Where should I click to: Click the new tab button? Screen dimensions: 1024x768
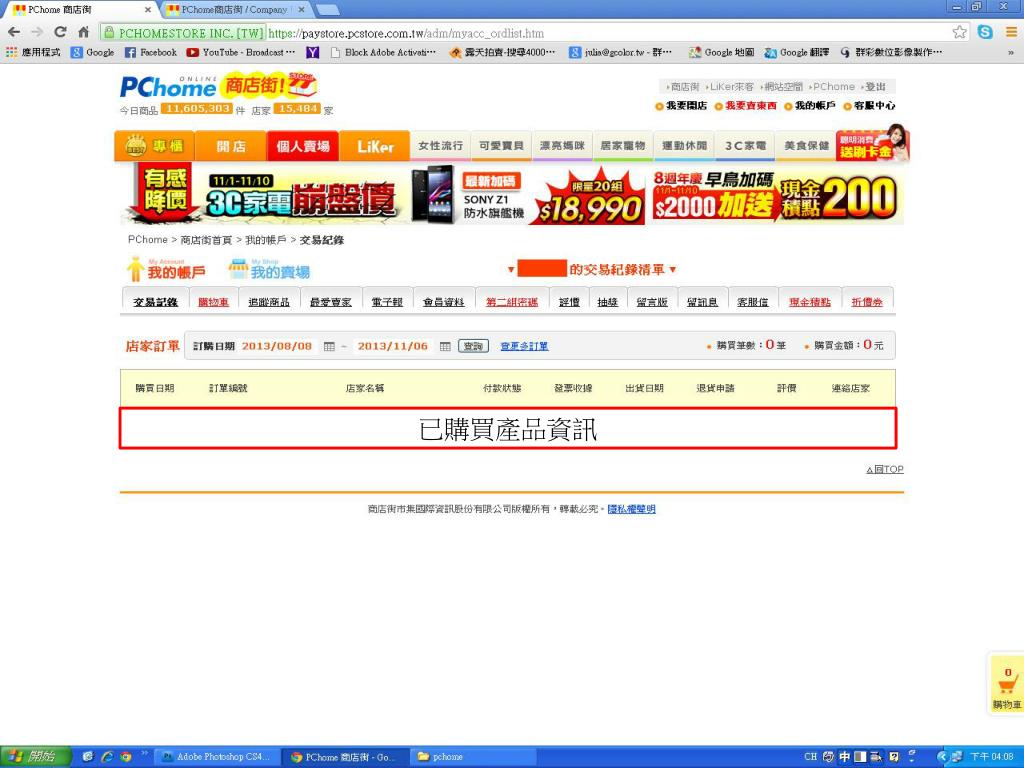click(328, 10)
